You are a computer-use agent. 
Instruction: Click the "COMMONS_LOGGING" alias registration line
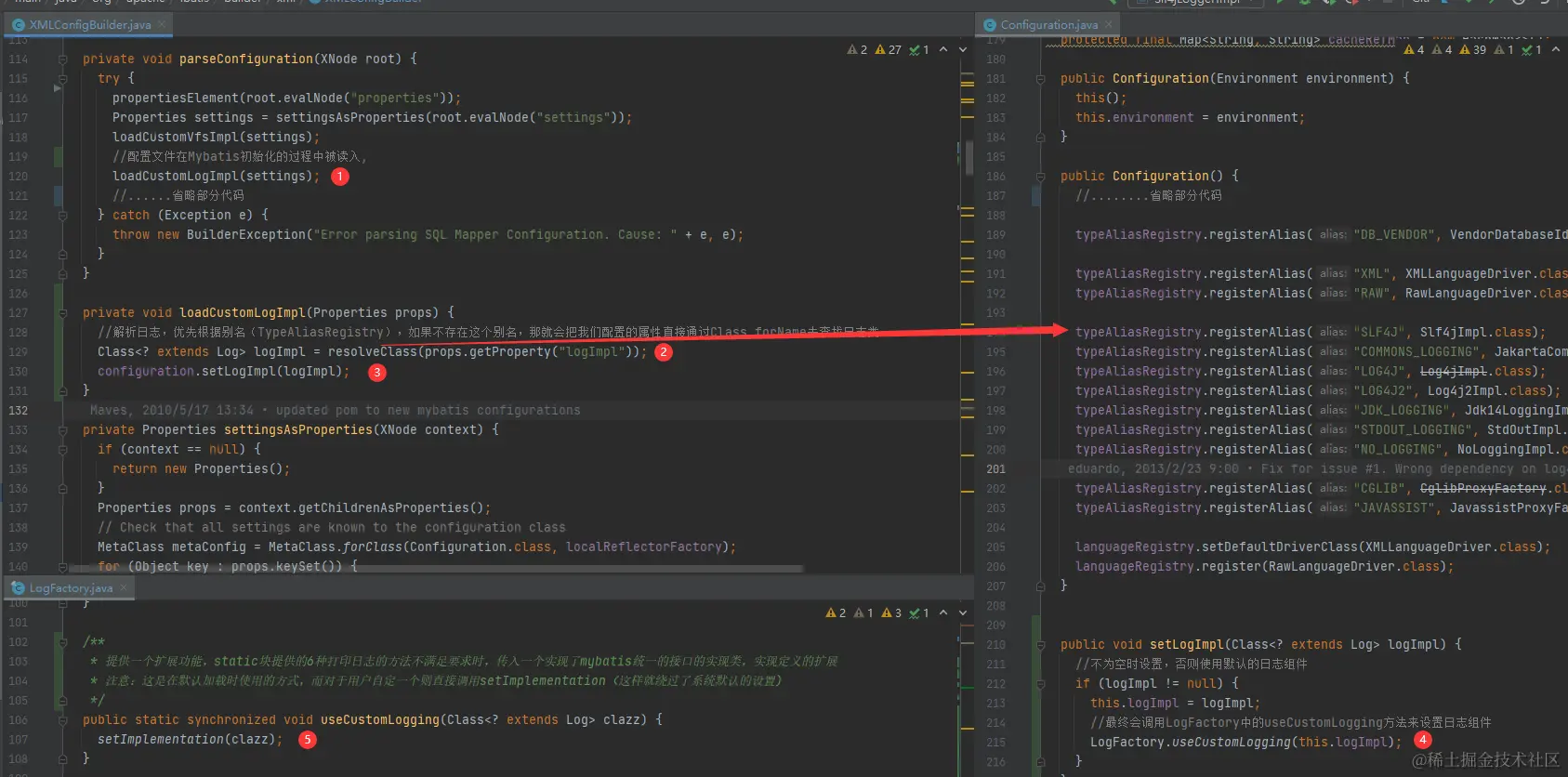(1322, 351)
